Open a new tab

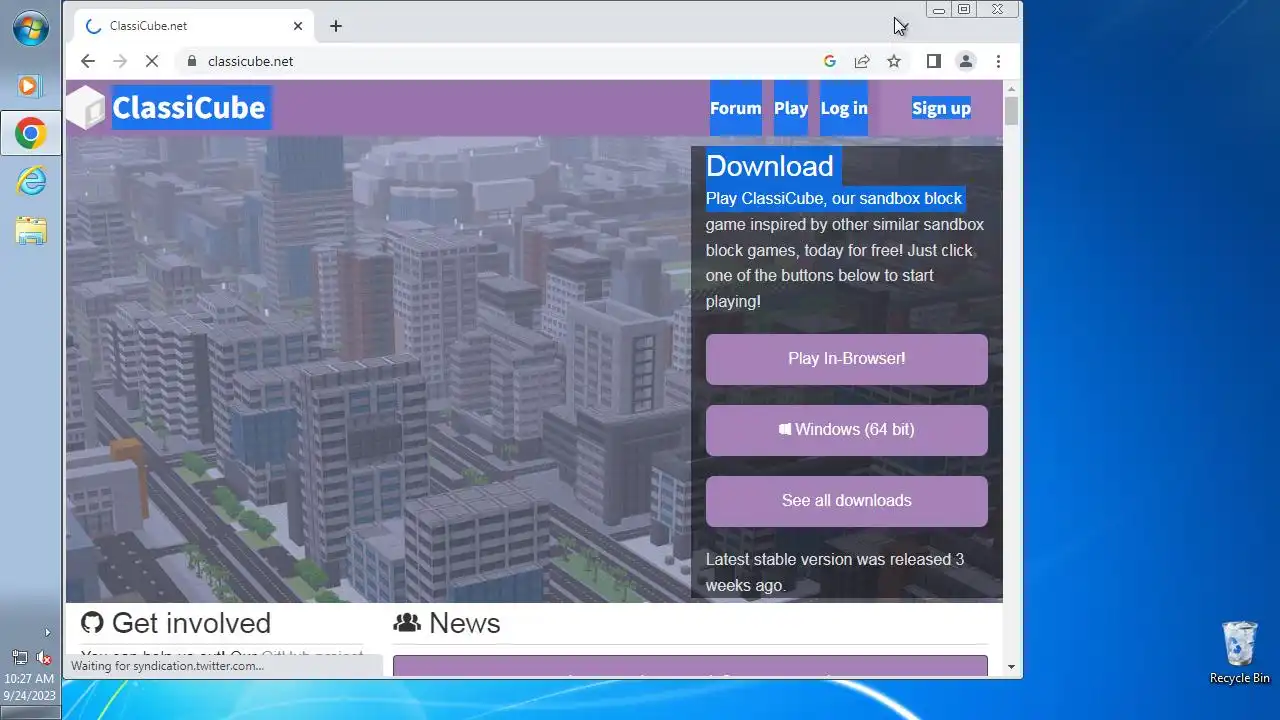pos(336,26)
